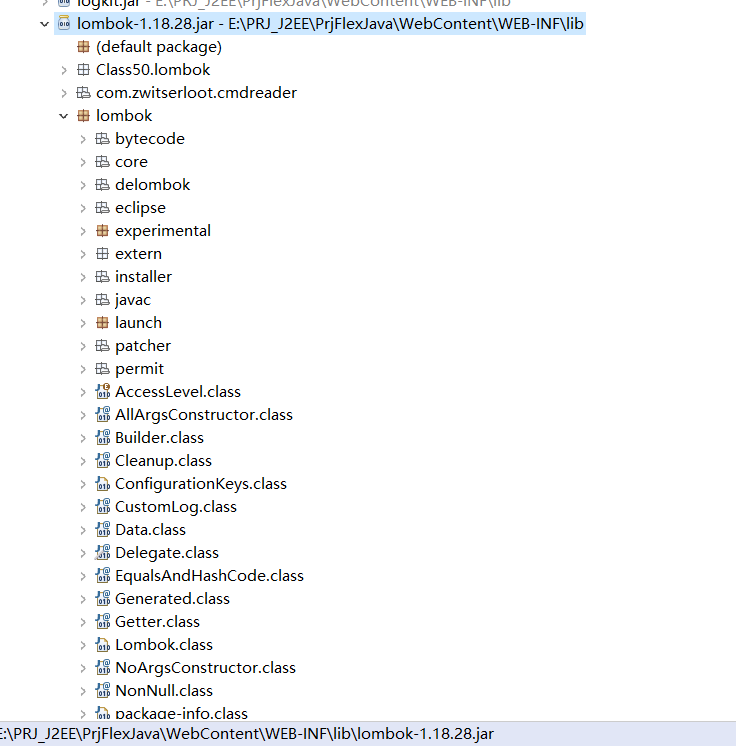Click the patcher package icon

pos(102,345)
